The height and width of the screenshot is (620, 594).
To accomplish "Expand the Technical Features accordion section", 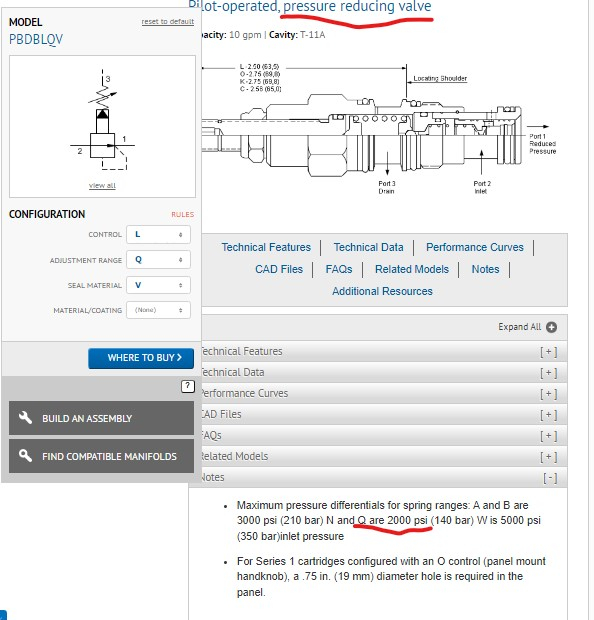I will point(384,352).
